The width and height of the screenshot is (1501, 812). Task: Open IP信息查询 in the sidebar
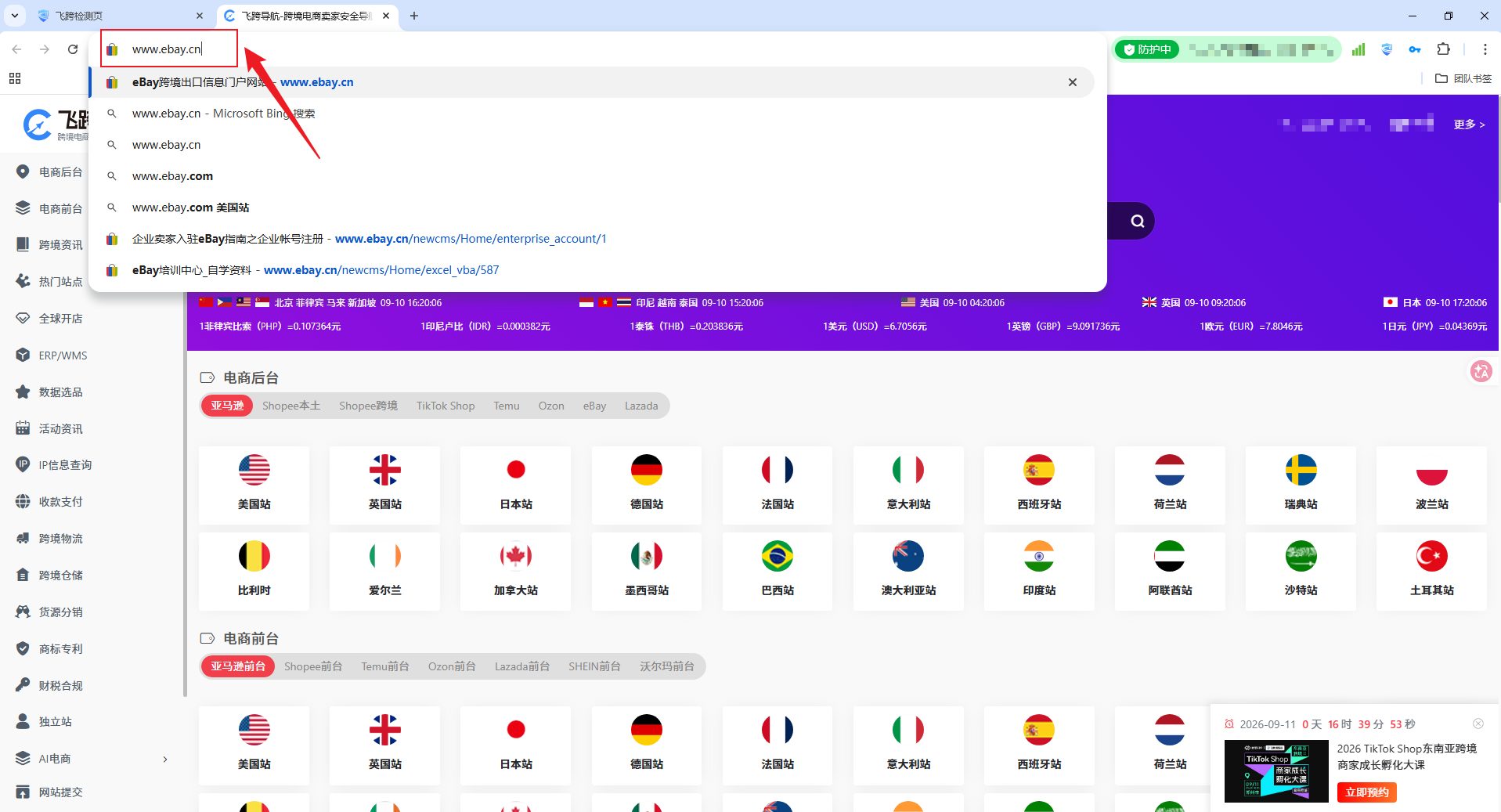65,465
